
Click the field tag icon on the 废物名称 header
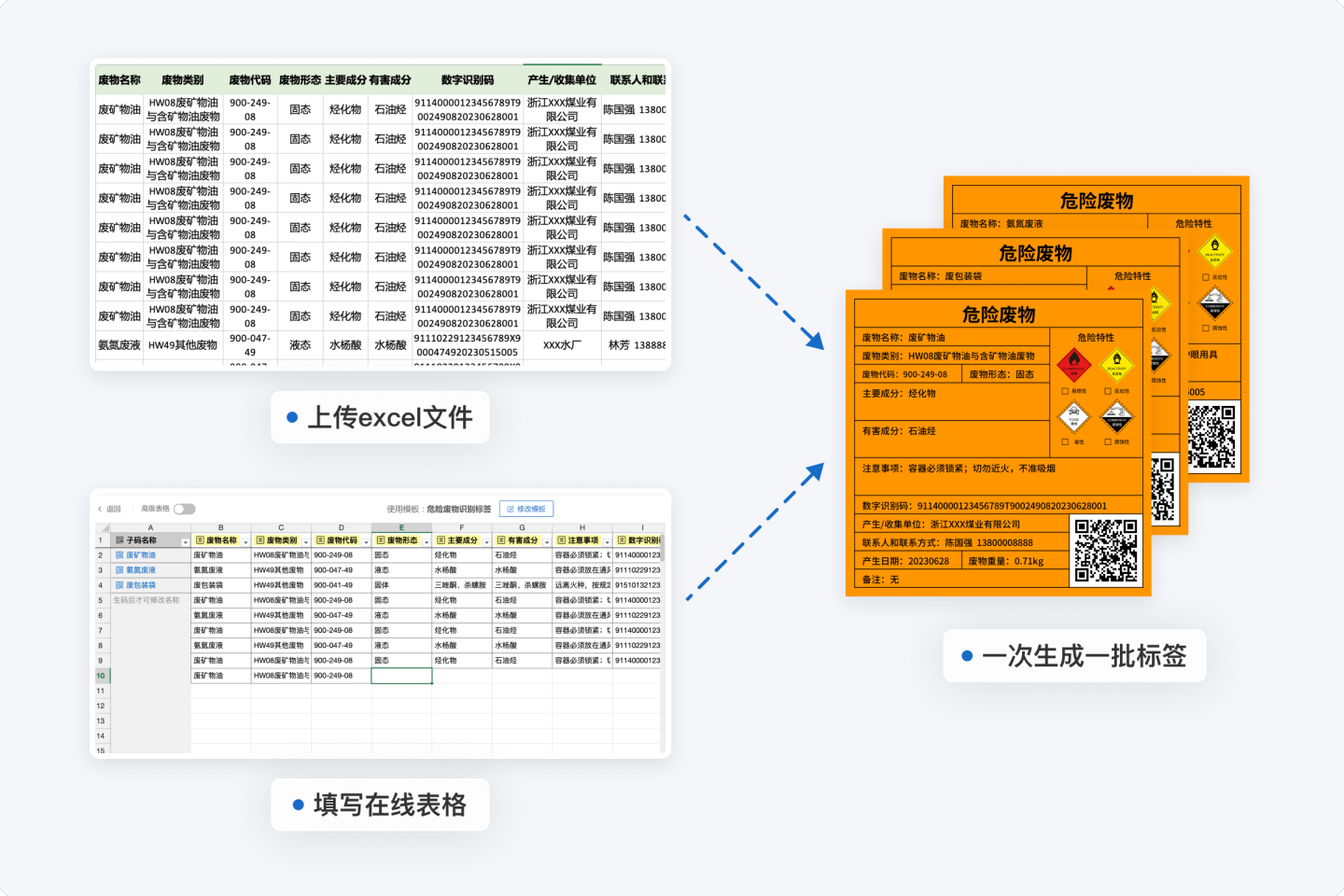pos(199,540)
